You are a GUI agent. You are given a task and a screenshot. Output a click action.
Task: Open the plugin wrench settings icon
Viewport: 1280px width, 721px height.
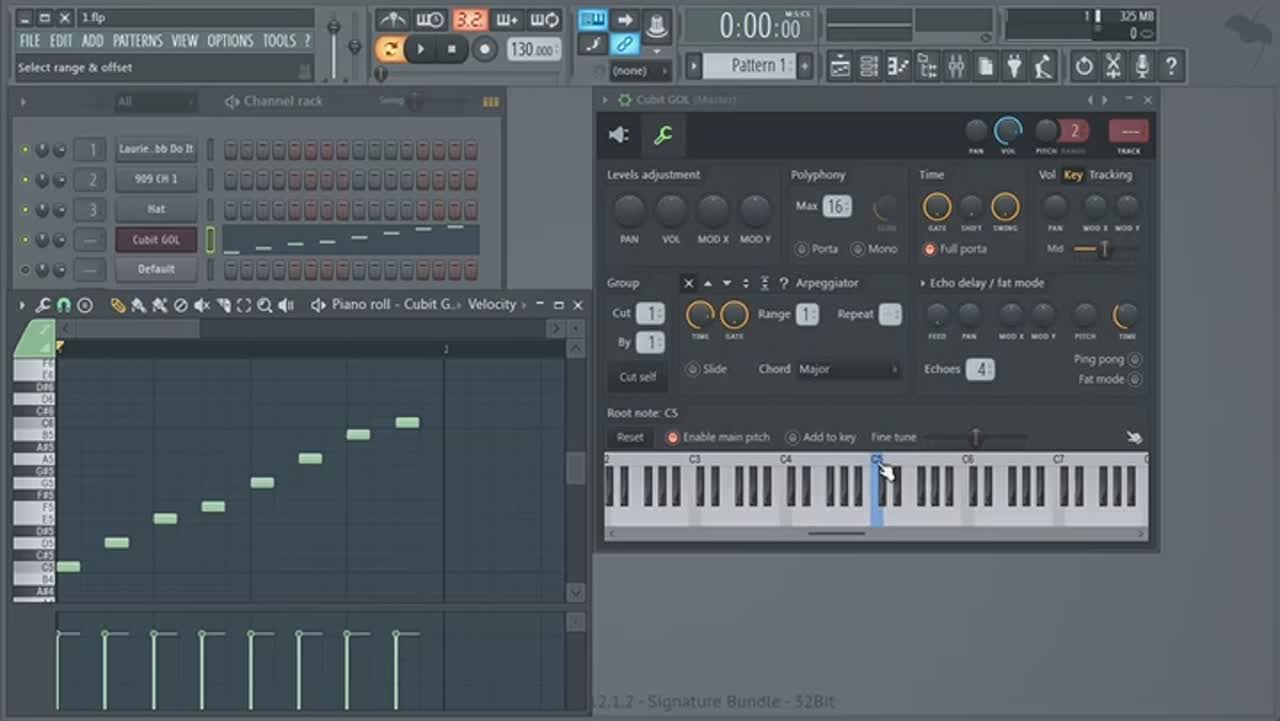point(662,135)
